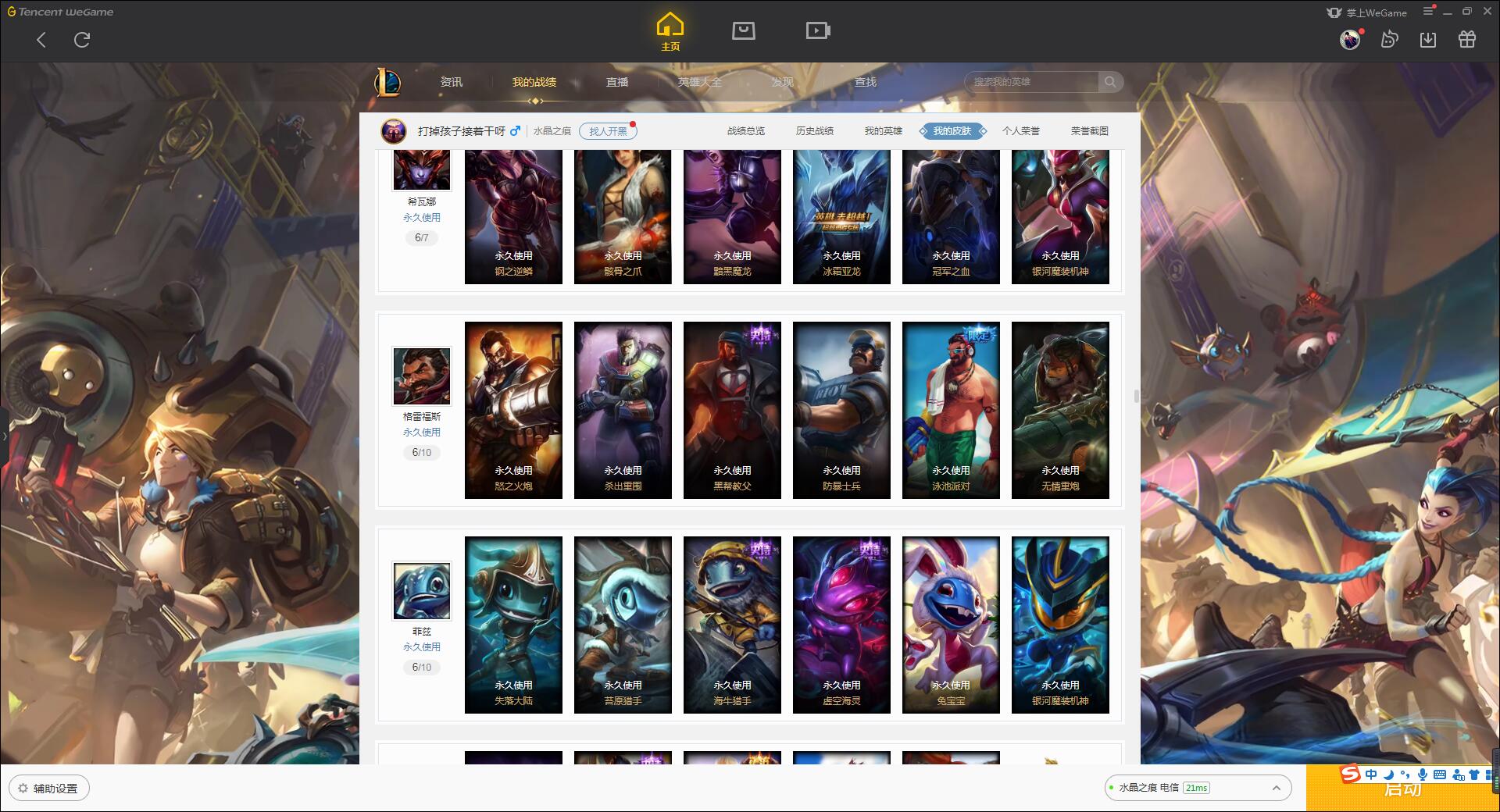The image size is (1500, 812).
Task: Click the back arrow icon
Action: click(41, 40)
